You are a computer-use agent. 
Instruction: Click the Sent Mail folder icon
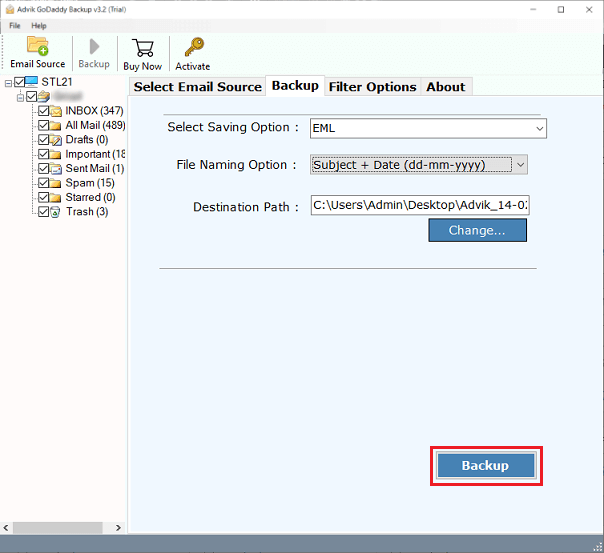coord(55,169)
